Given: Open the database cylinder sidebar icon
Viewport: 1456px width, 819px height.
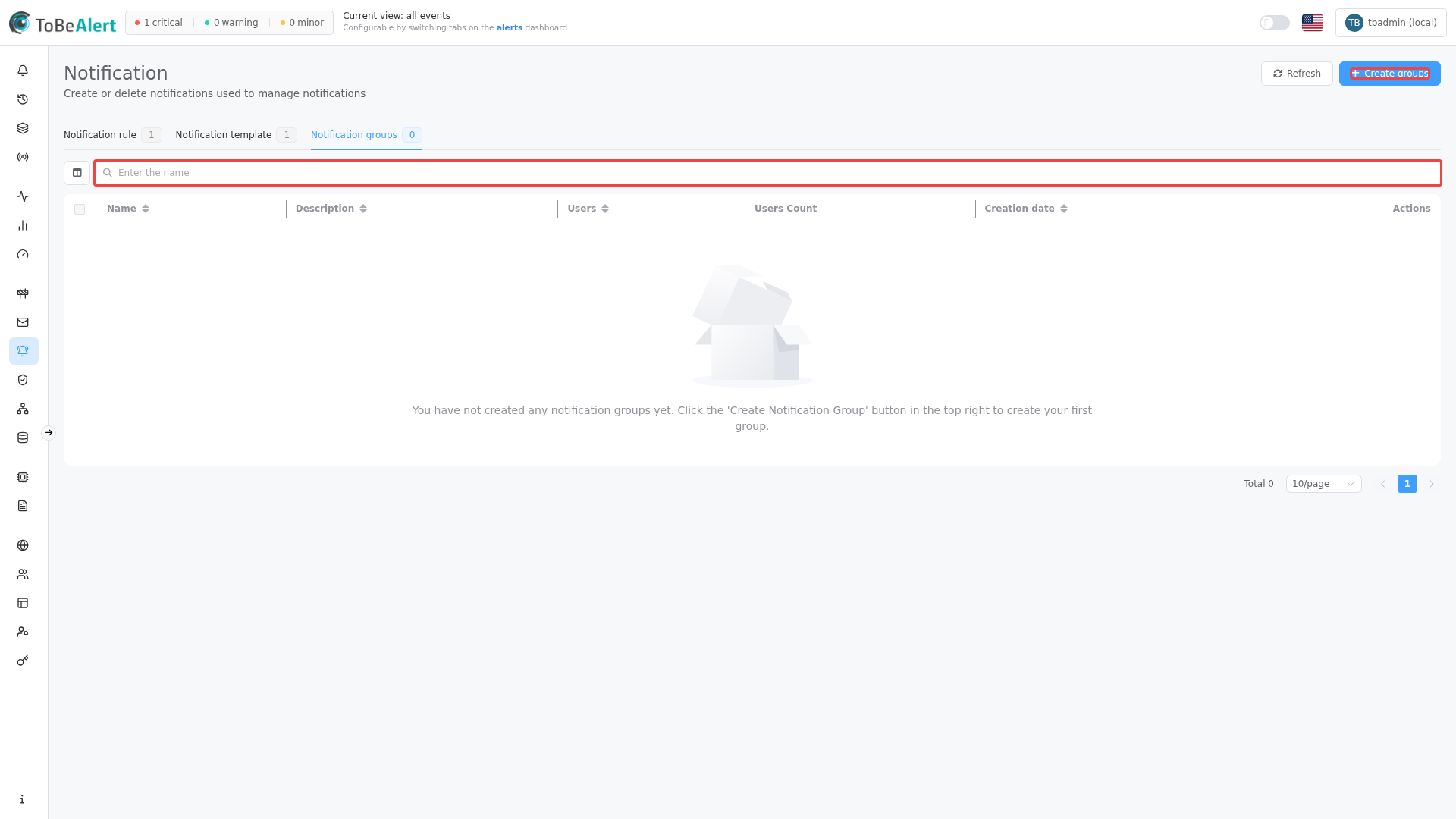Looking at the screenshot, I should [23, 438].
